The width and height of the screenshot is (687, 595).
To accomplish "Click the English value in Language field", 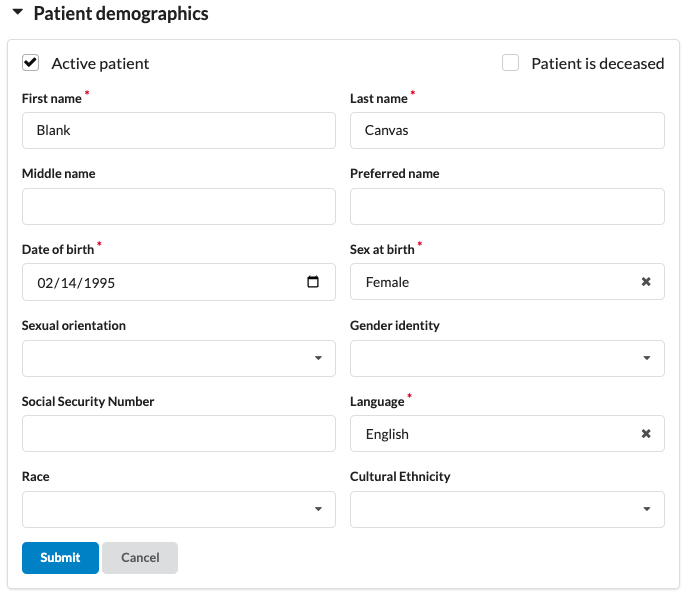I will 387,434.
